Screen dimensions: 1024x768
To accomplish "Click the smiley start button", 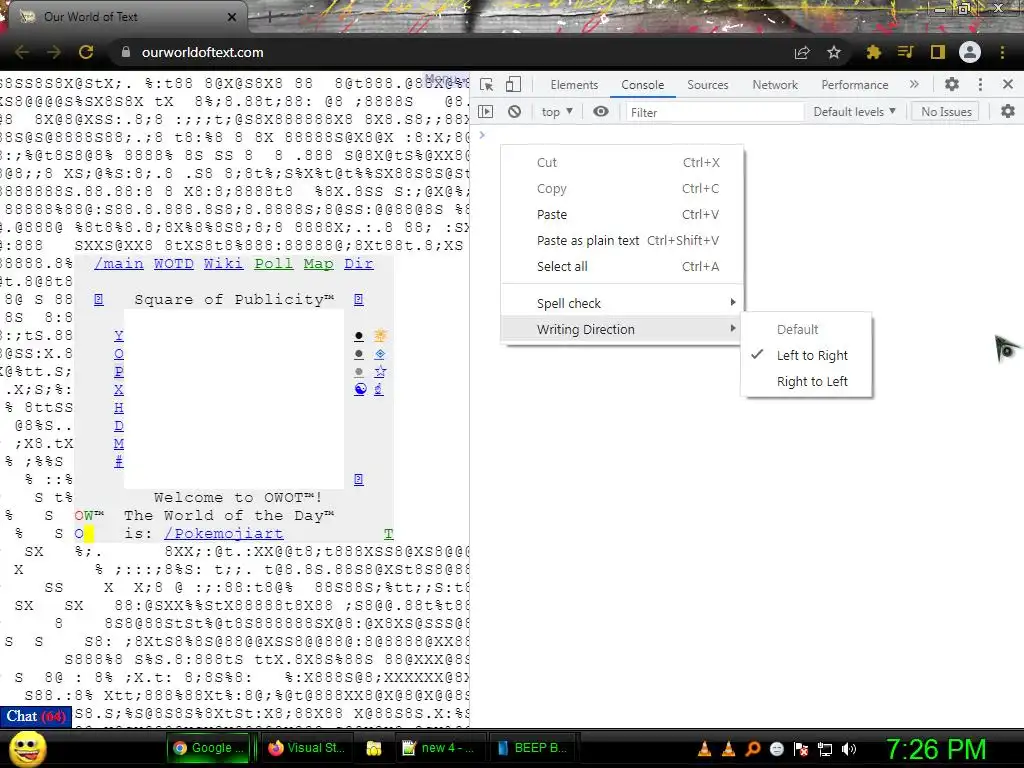I will [x=28, y=749].
